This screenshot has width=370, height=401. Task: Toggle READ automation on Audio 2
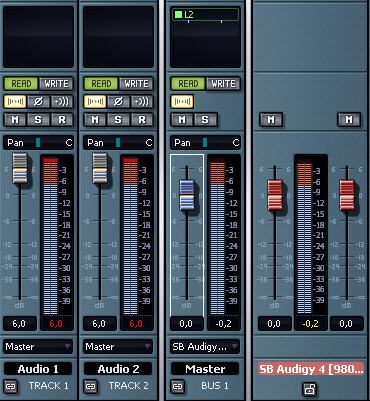click(x=101, y=84)
